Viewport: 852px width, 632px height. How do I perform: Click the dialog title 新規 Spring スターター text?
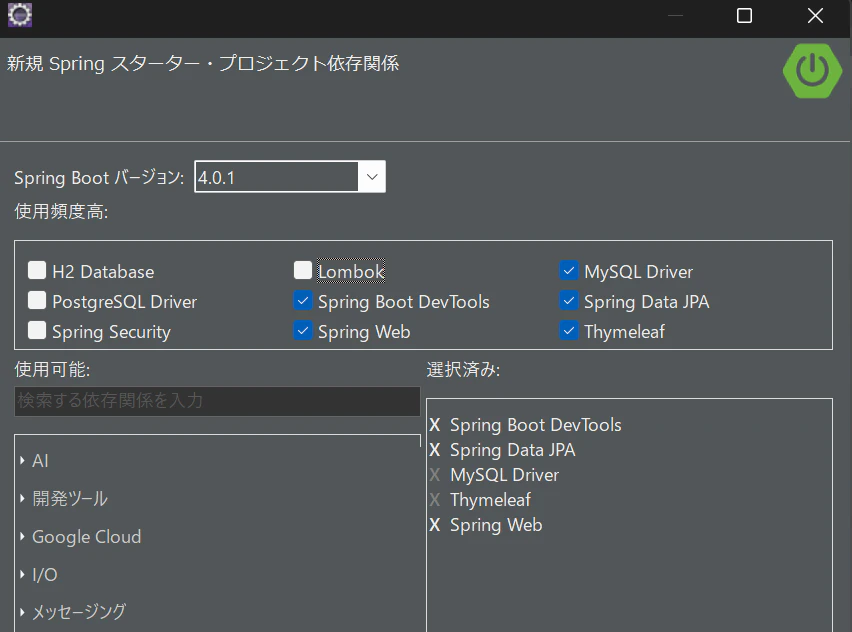[203, 64]
